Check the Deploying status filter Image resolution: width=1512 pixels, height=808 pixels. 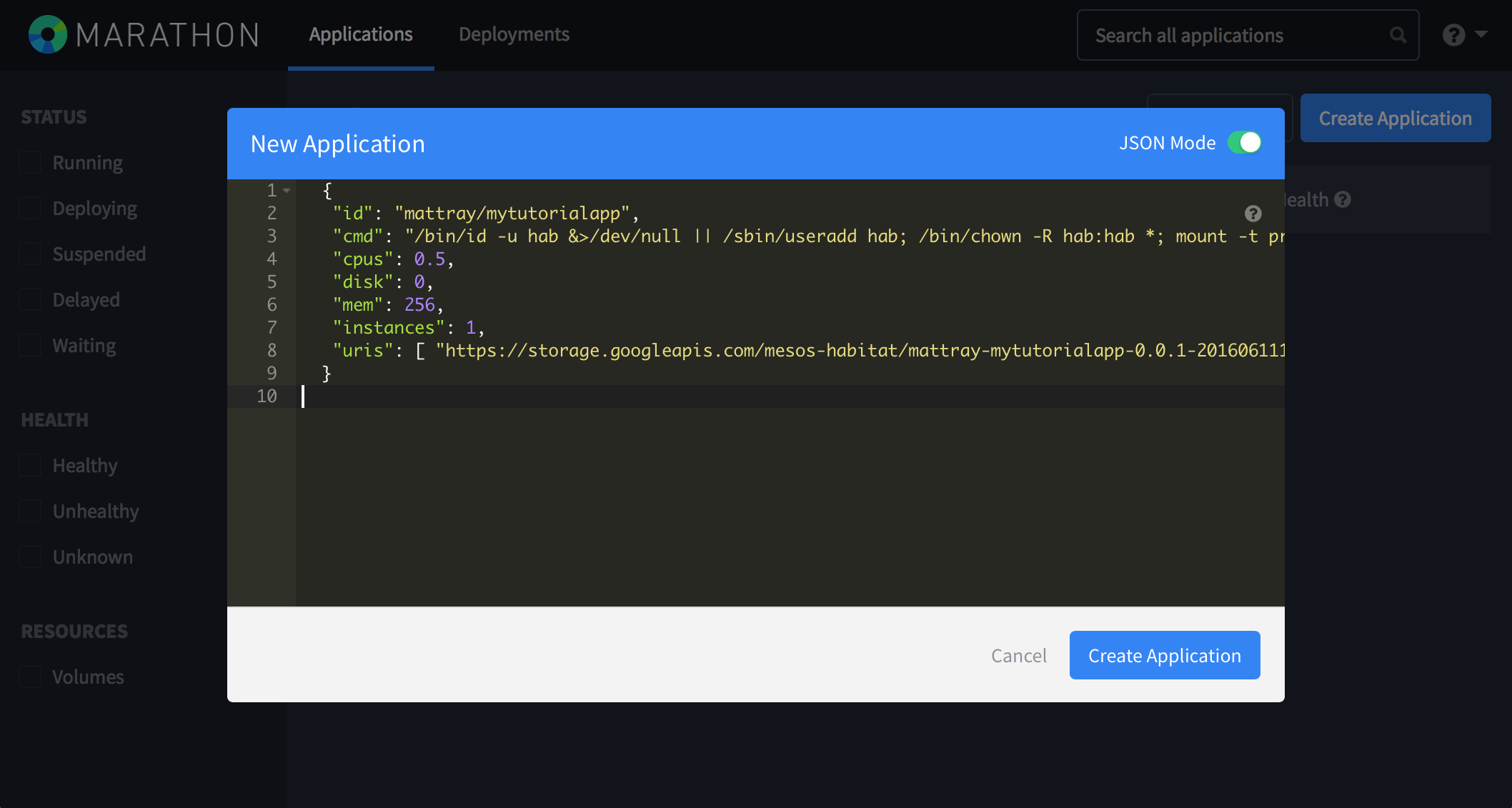(29, 208)
